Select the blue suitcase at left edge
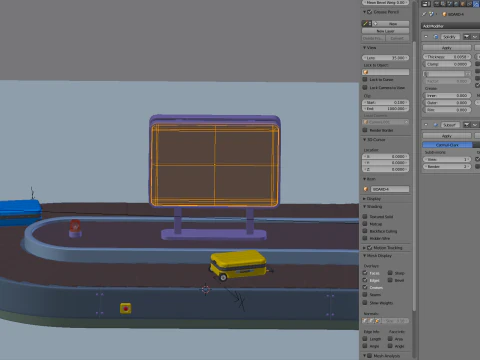480x360 pixels. pos(21,212)
